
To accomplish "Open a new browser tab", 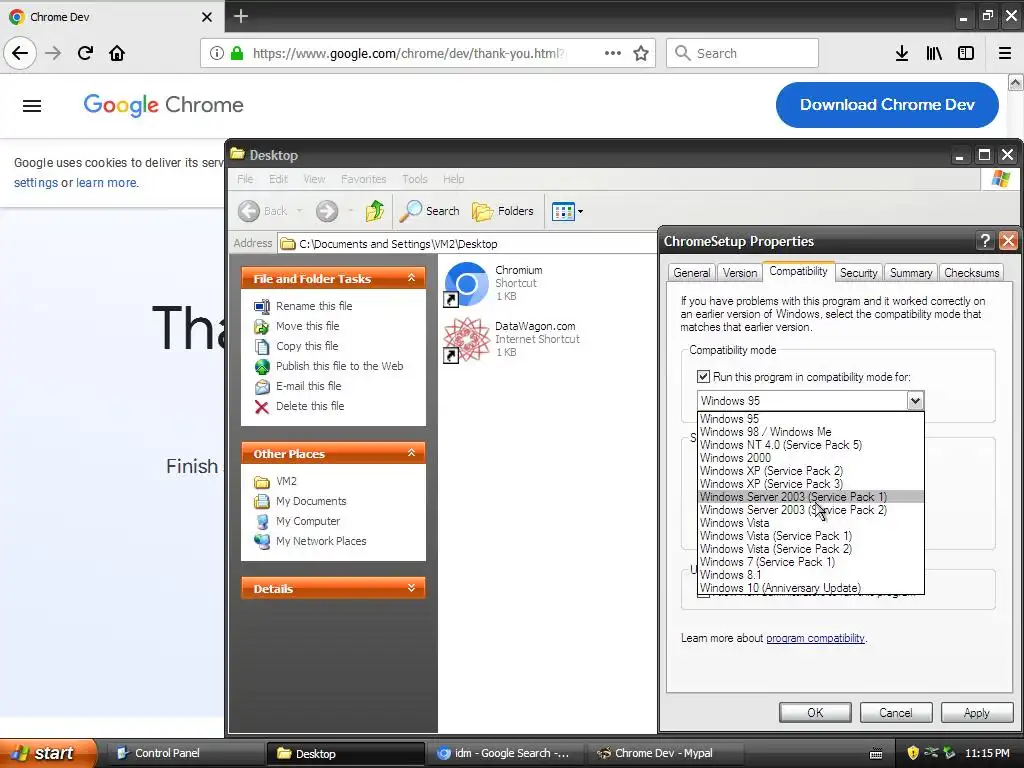I will click(x=240, y=16).
